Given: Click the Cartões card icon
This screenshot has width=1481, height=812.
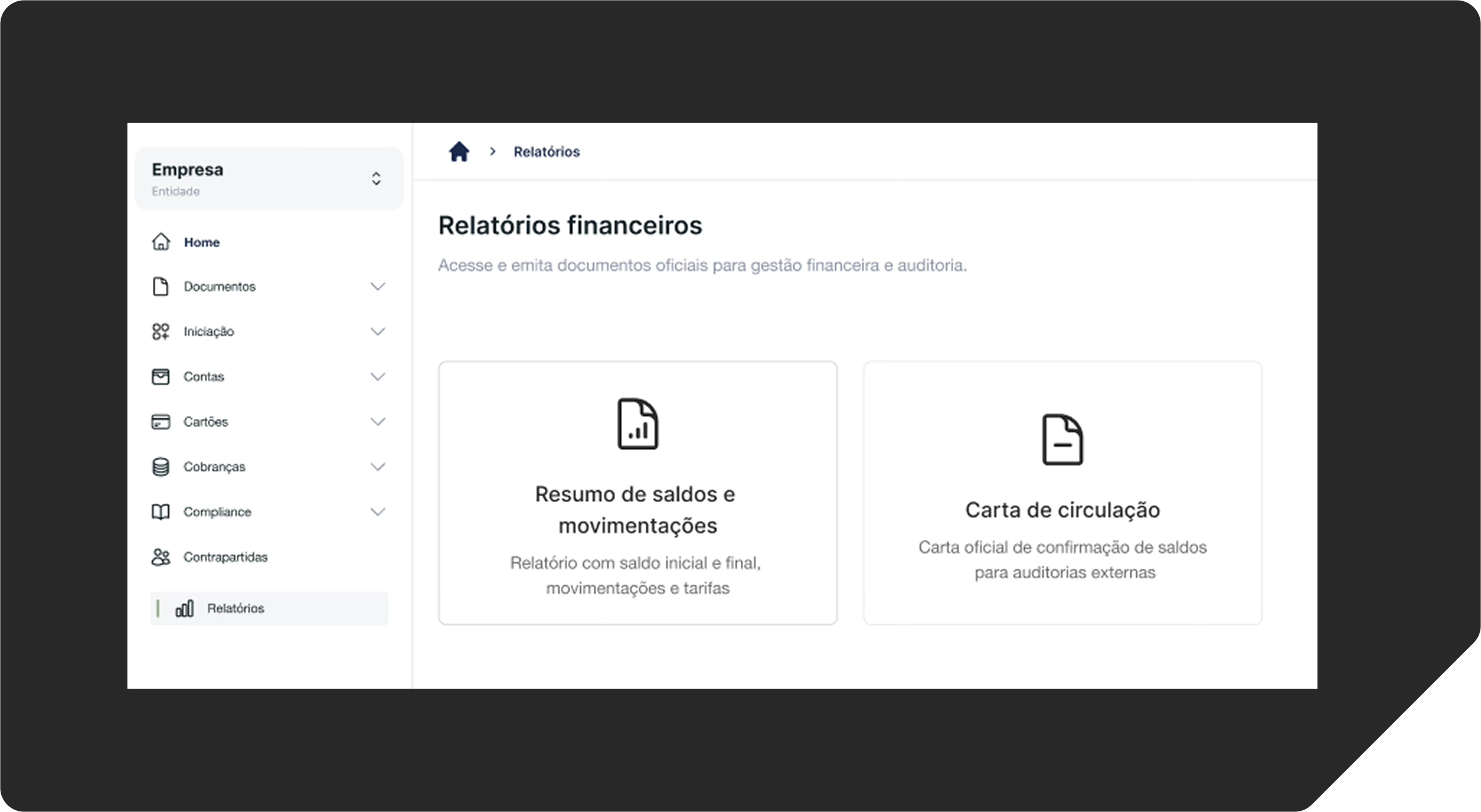Looking at the screenshot, I should (x=161, y=422).
